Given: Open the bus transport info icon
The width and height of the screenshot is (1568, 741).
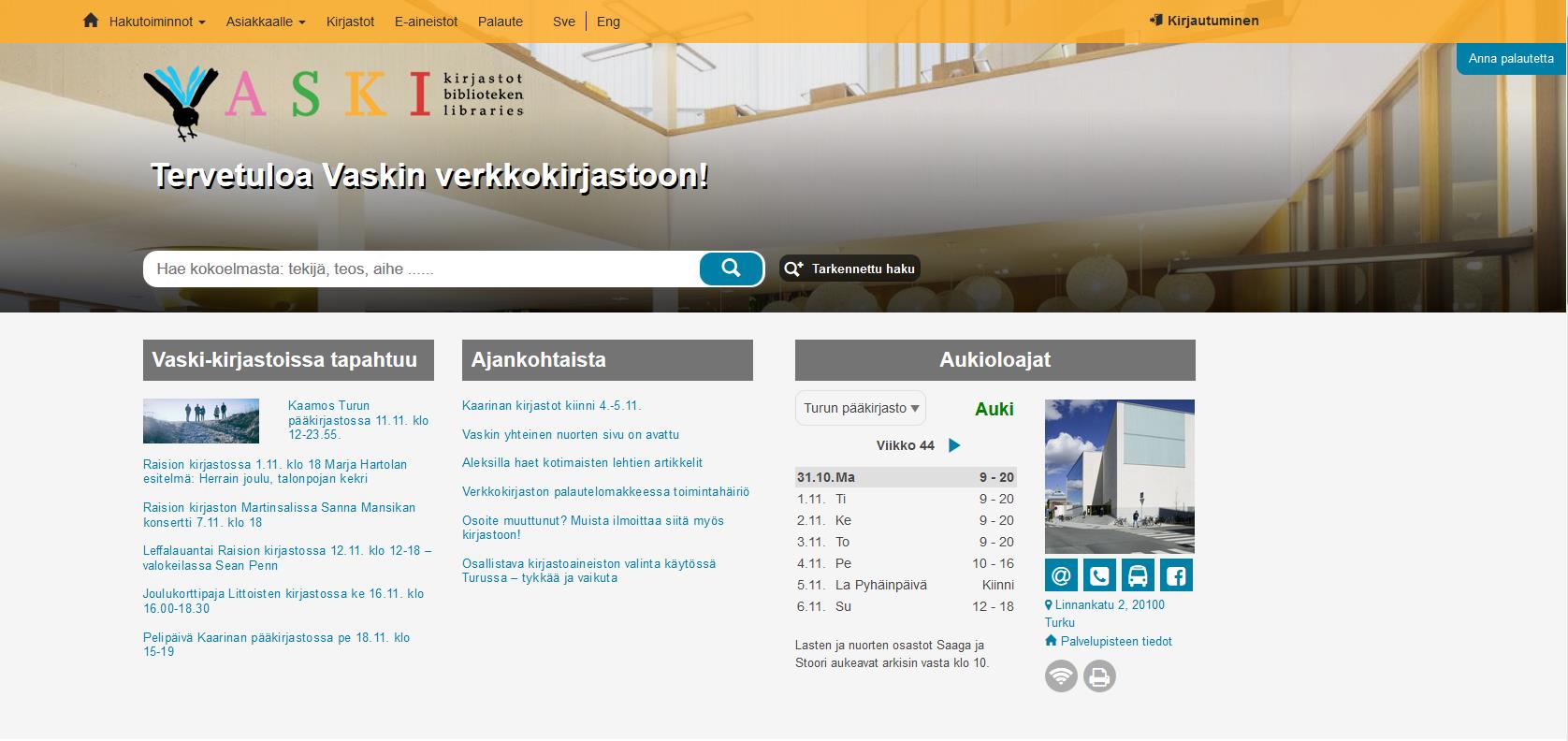Looking at the screenshot, I should point(1138,575).
